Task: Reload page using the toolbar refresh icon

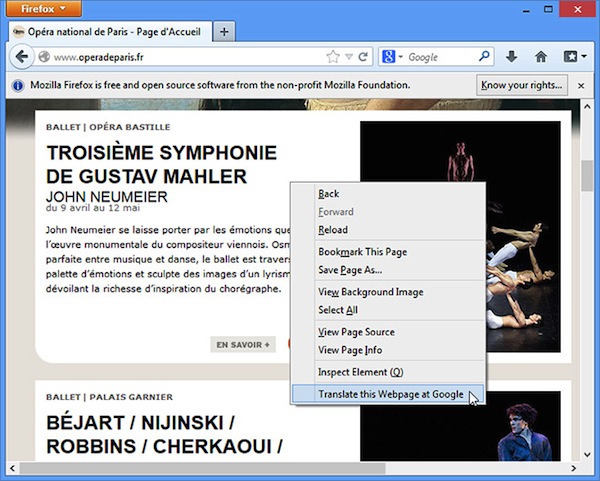Action: pyautogui.click(x=363, y=57)
